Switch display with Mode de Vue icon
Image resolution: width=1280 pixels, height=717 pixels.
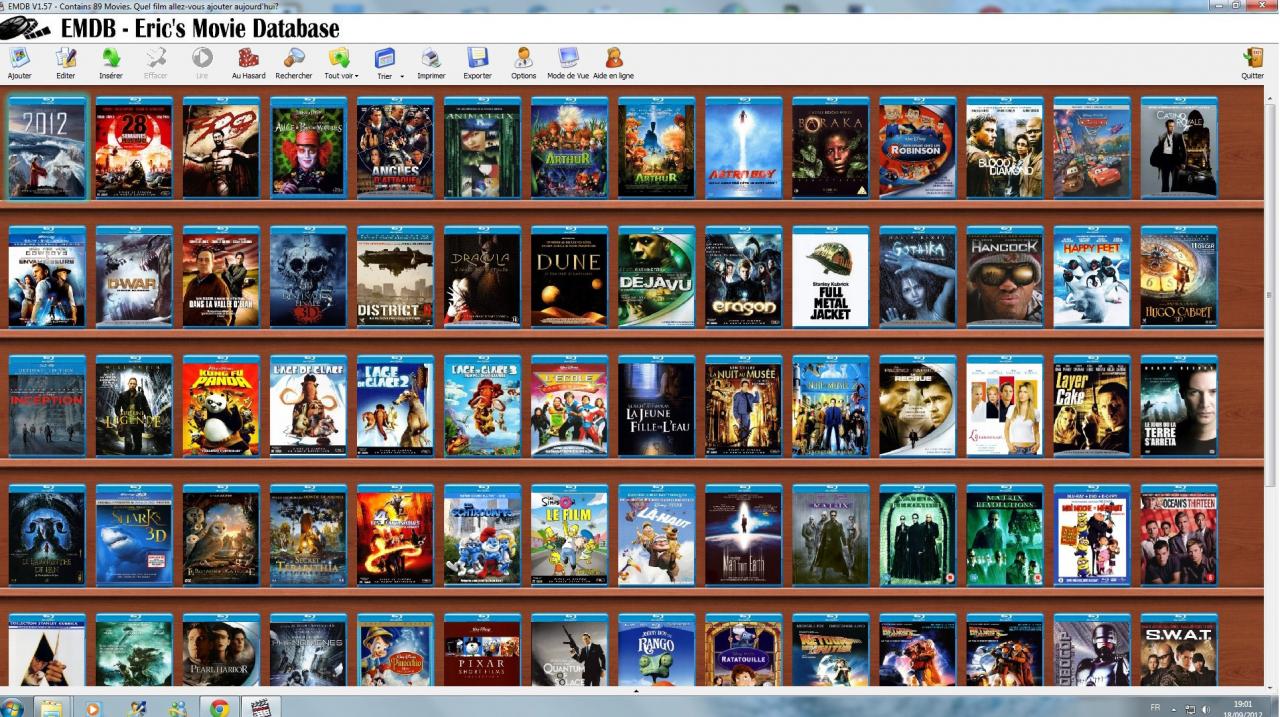pos(568,58)
